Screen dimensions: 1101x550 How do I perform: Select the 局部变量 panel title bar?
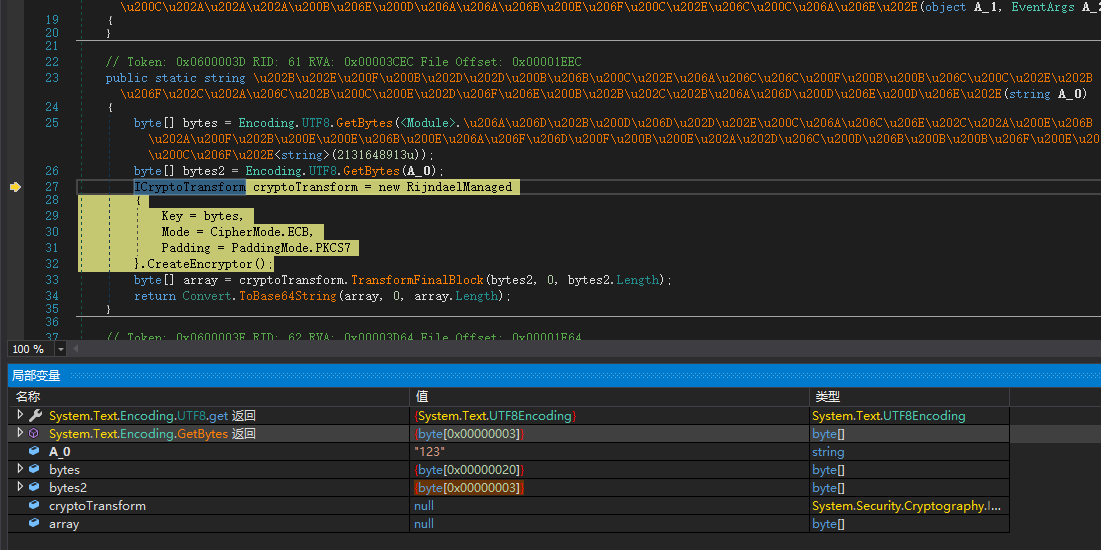coord(36,376)
